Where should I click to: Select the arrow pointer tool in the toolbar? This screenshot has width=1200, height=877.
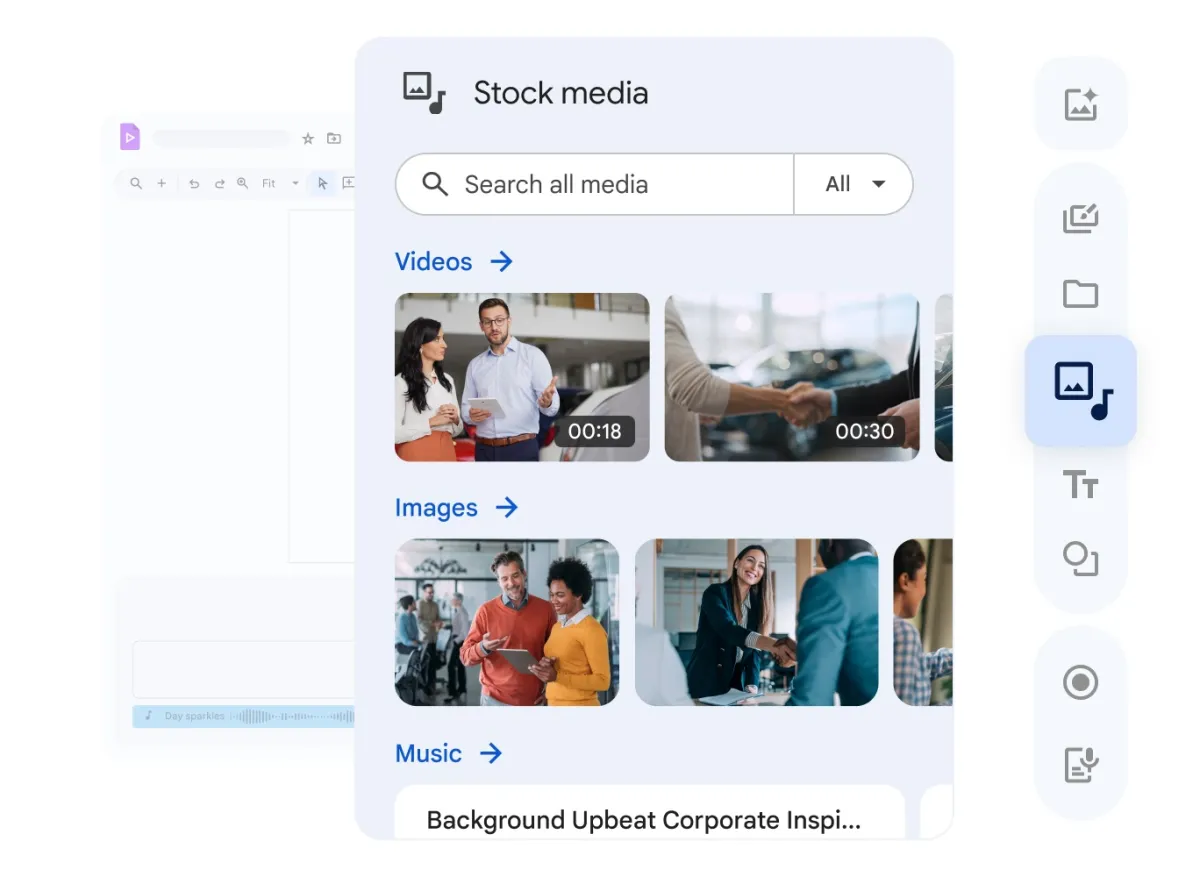click(323, 183)
